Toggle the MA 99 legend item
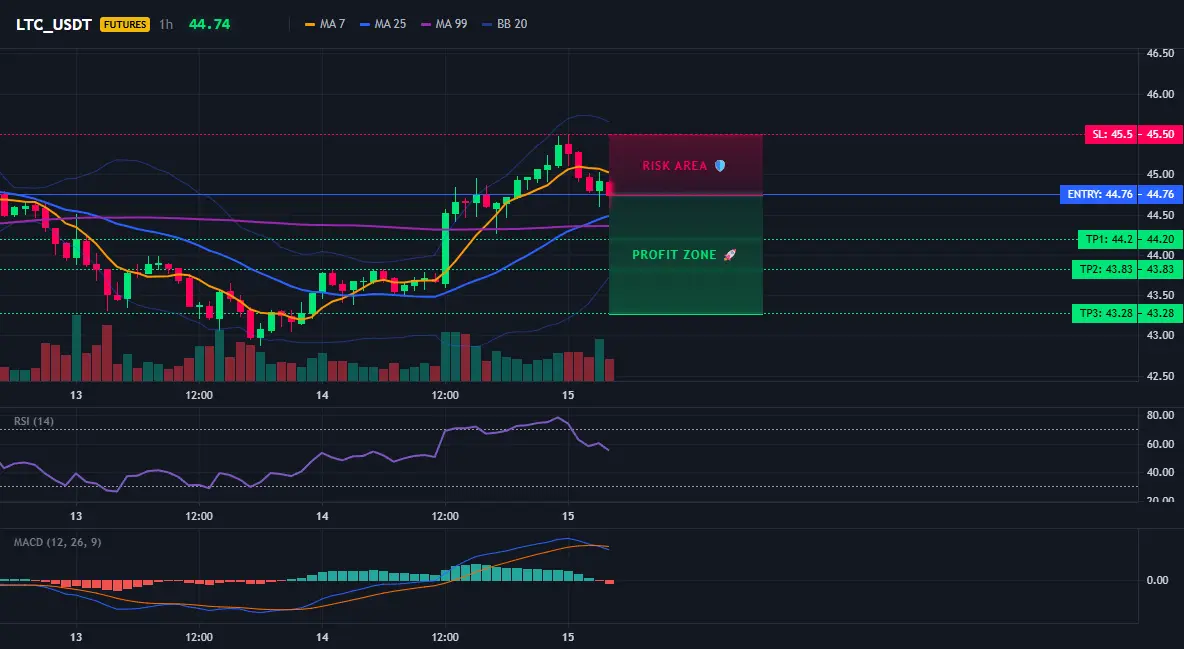1184x649 pixels. click(444, 24)
